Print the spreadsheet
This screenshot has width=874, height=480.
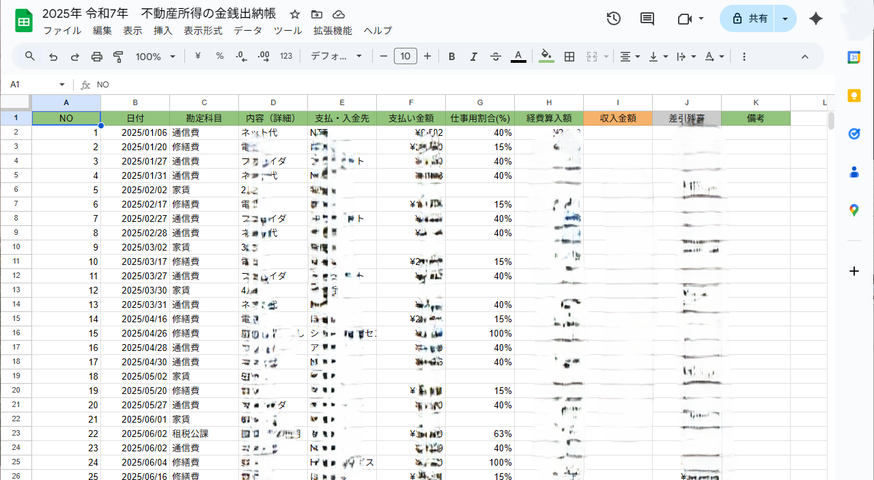point(96,56)
